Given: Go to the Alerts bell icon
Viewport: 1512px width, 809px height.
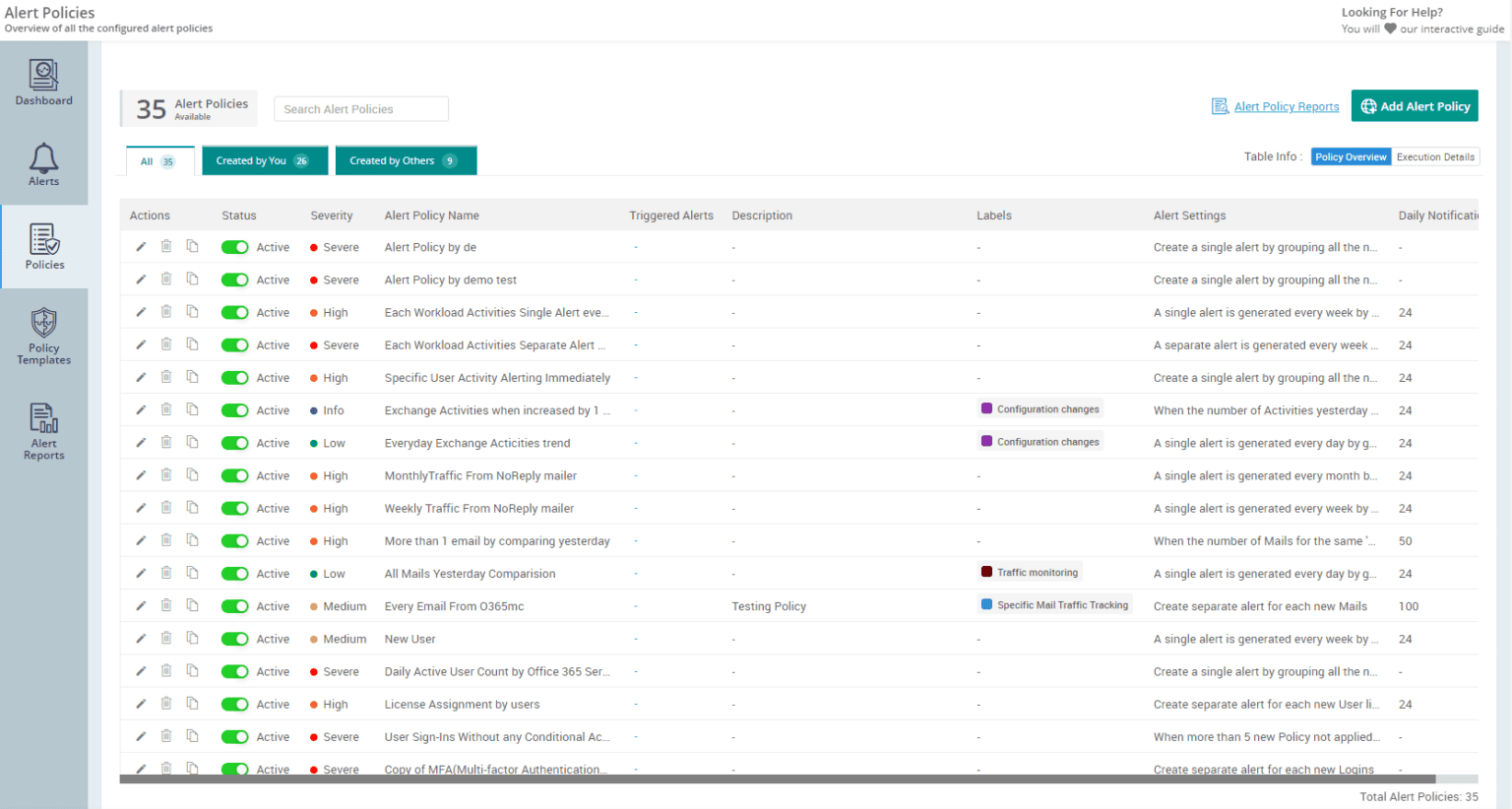Looking at the screenshot, I should coord(43,164).
